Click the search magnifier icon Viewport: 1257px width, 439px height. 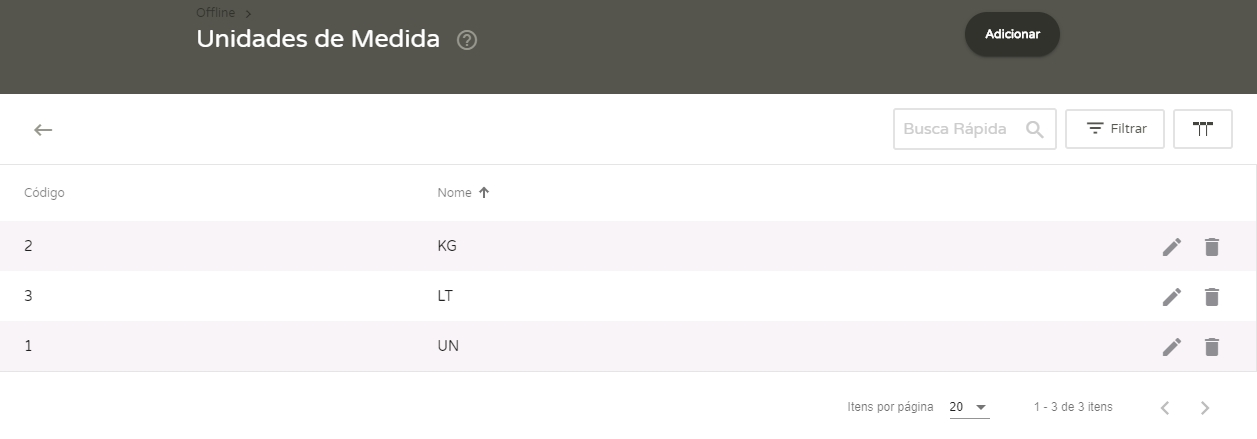point(1035,129)
